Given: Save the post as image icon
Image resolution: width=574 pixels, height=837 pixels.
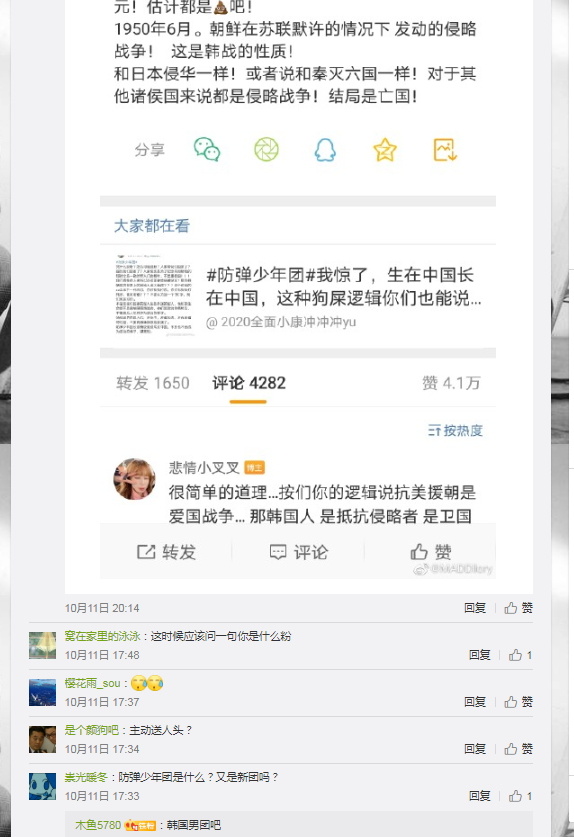Looking at the screenshot, I should tap(445, 149).
